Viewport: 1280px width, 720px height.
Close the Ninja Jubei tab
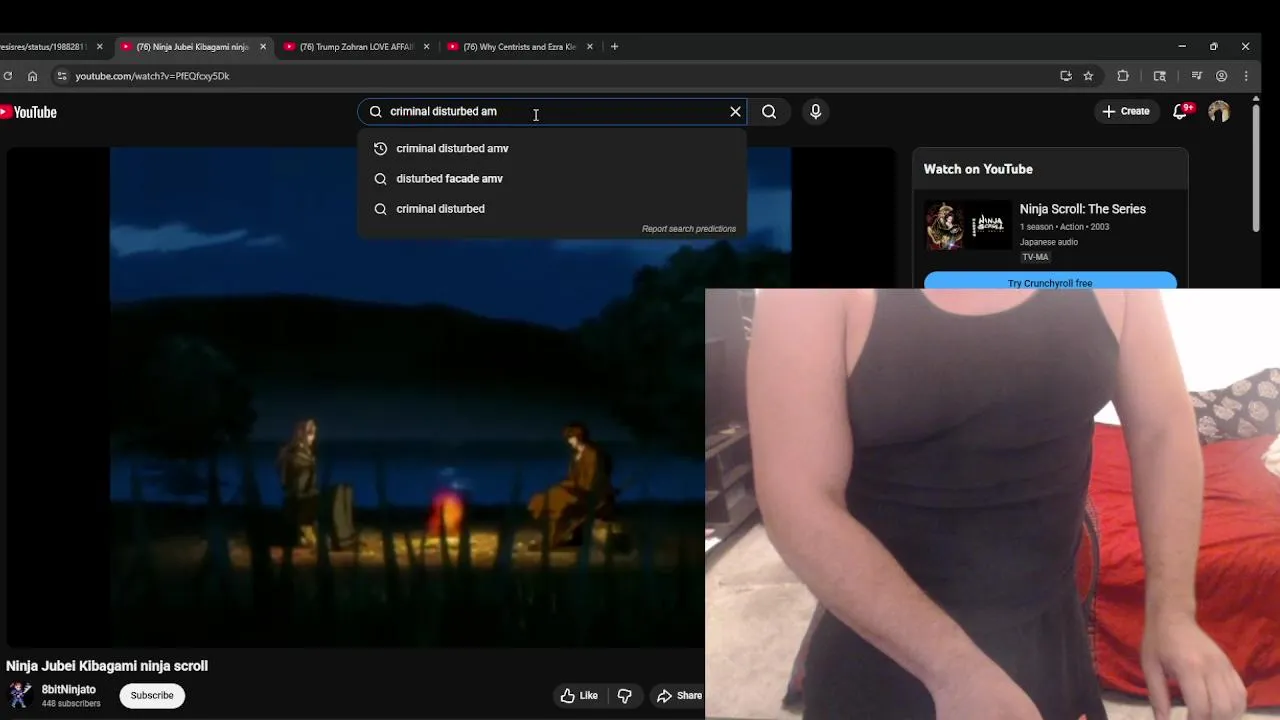(x=263, y=47)
